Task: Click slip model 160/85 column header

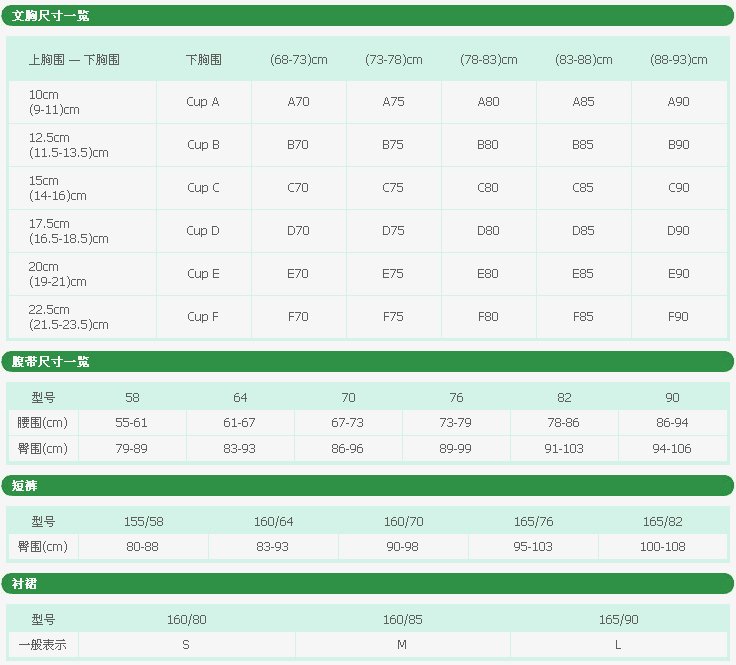Action: [x=402, y=619]
